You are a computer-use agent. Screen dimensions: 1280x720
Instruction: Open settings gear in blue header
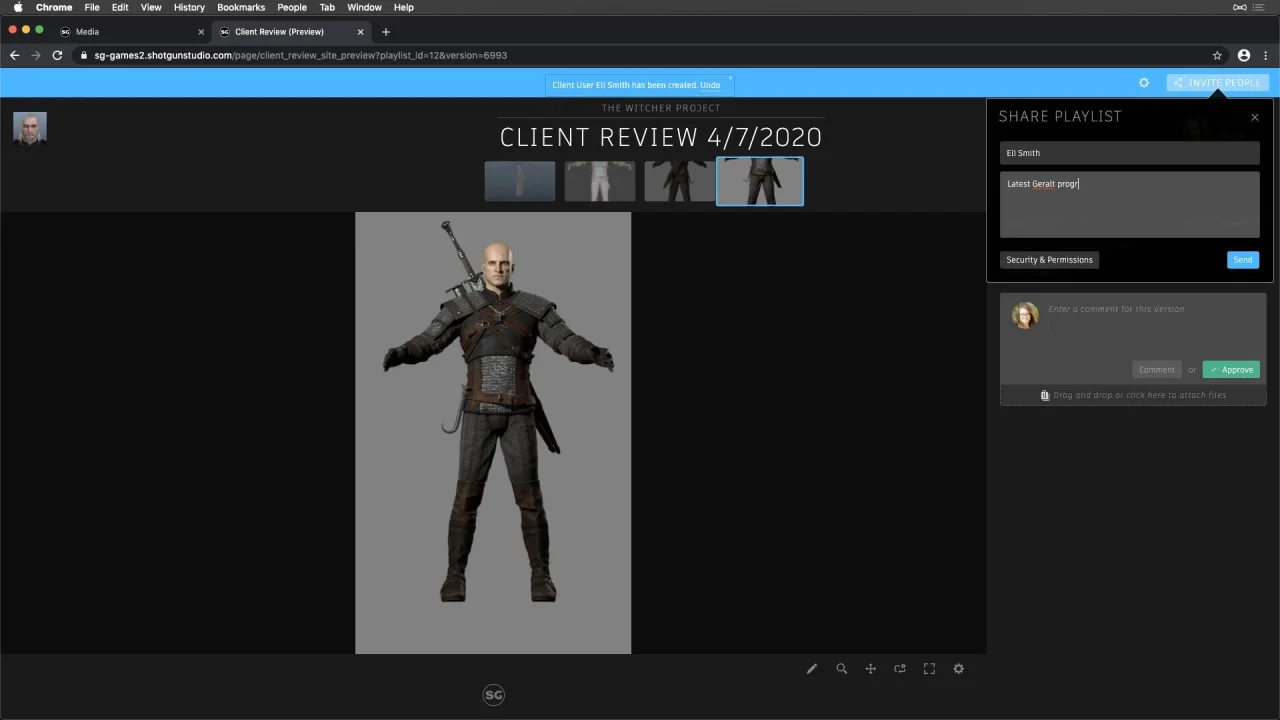pyautogui.click(x=1144, y=83)
